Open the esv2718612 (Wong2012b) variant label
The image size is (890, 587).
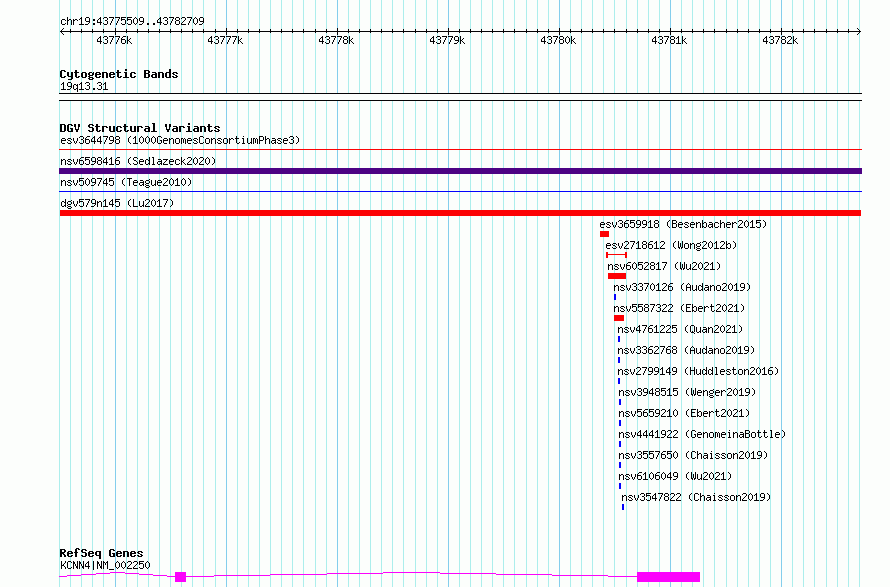pos(671,245)
